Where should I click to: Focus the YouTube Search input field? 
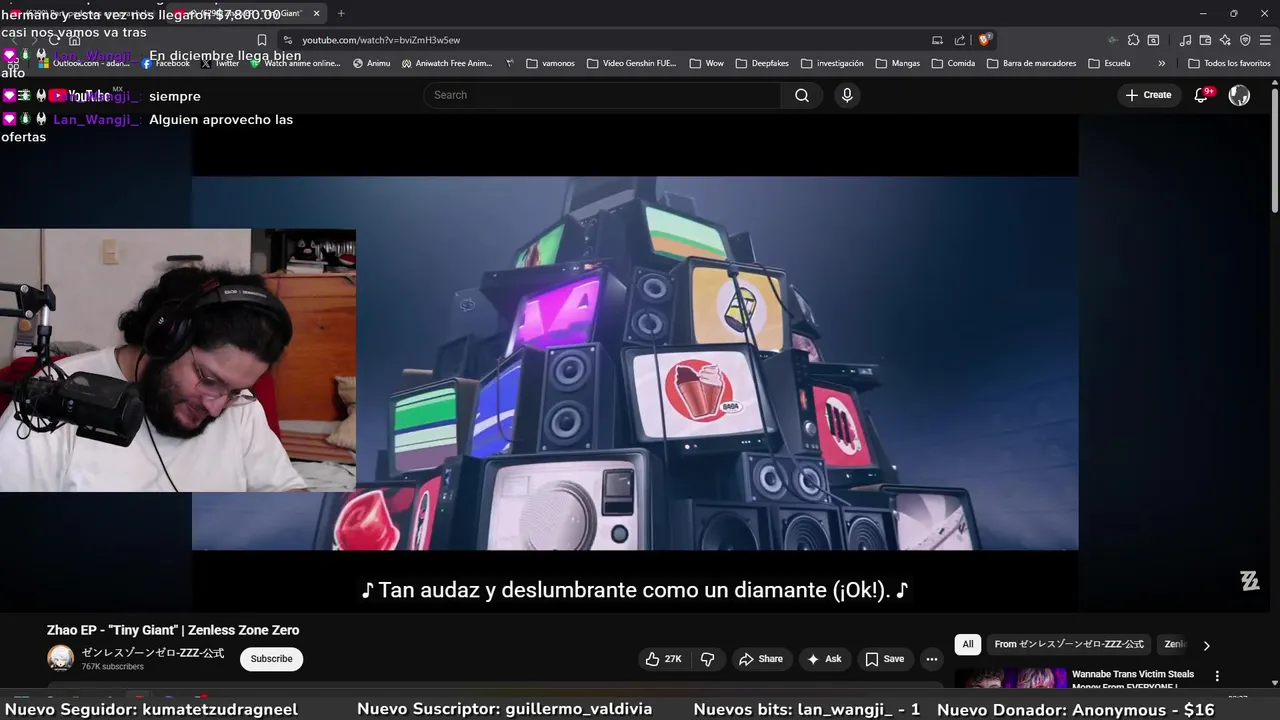click(602, 95)
